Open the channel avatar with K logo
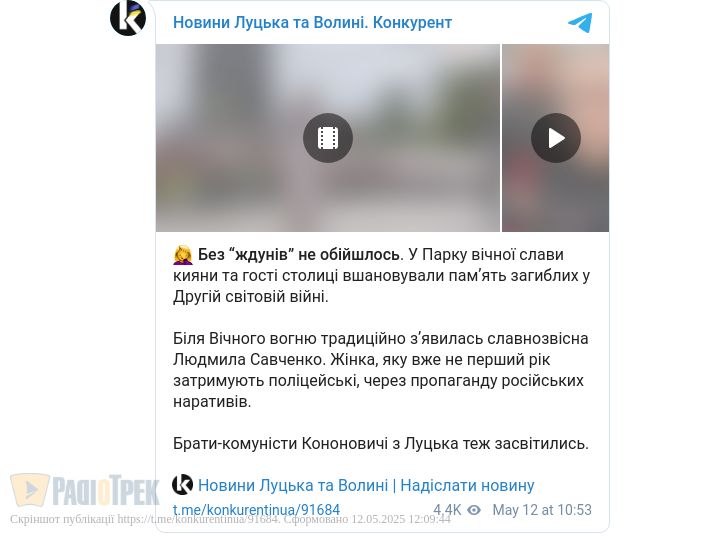The image size is (720, 537). click(x=128, y=18)
